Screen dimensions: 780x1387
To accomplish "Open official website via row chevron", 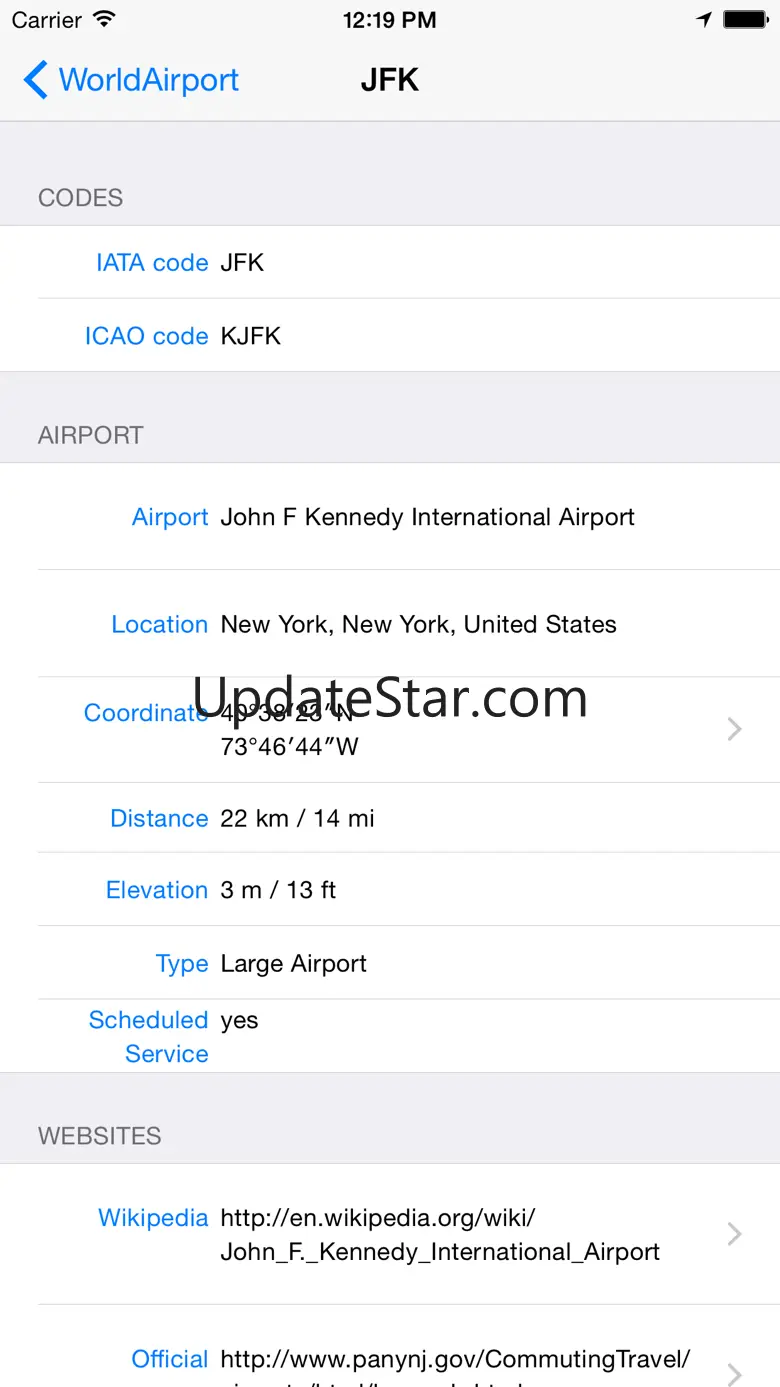I will click(735, 1372).
